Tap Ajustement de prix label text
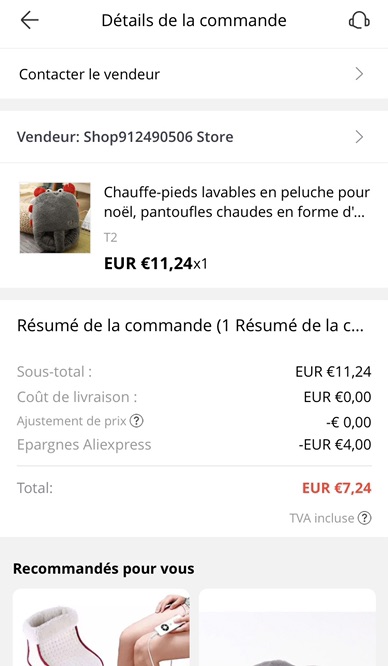 click(x=72, y=421)
